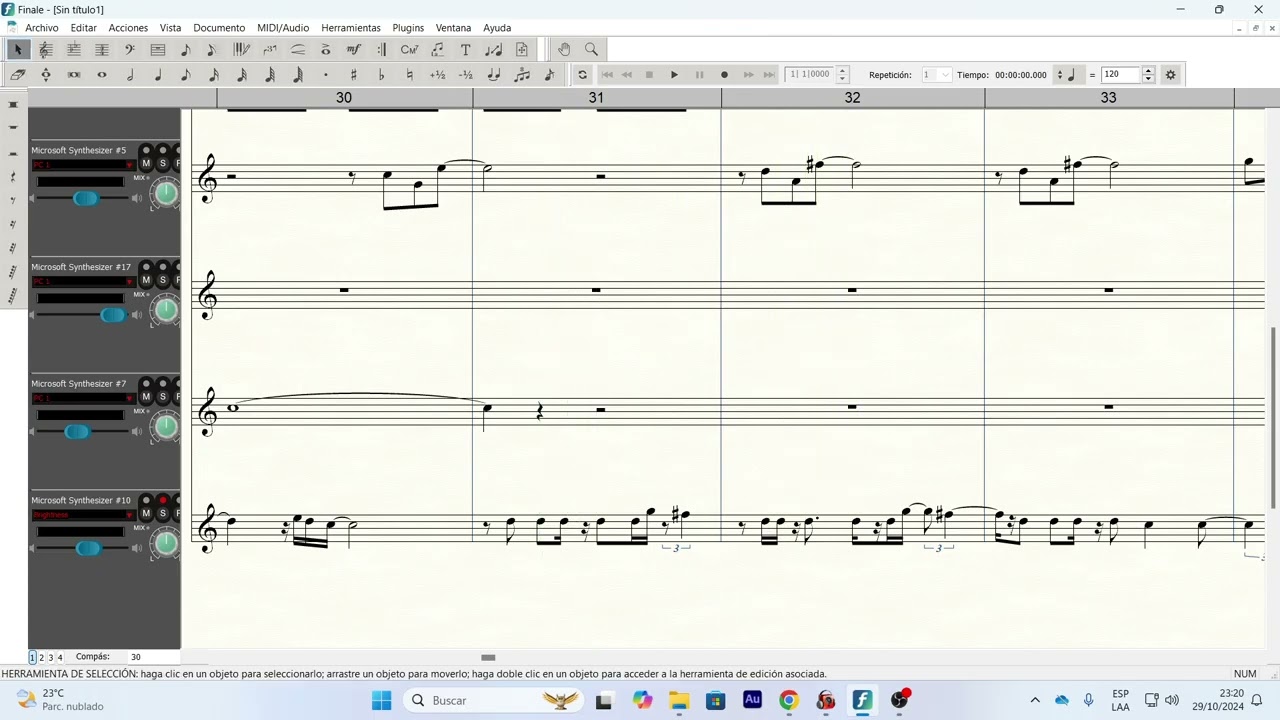Toggle the playback loop button
This screenshot has height=720, width=1280.
tap(583, 75)
